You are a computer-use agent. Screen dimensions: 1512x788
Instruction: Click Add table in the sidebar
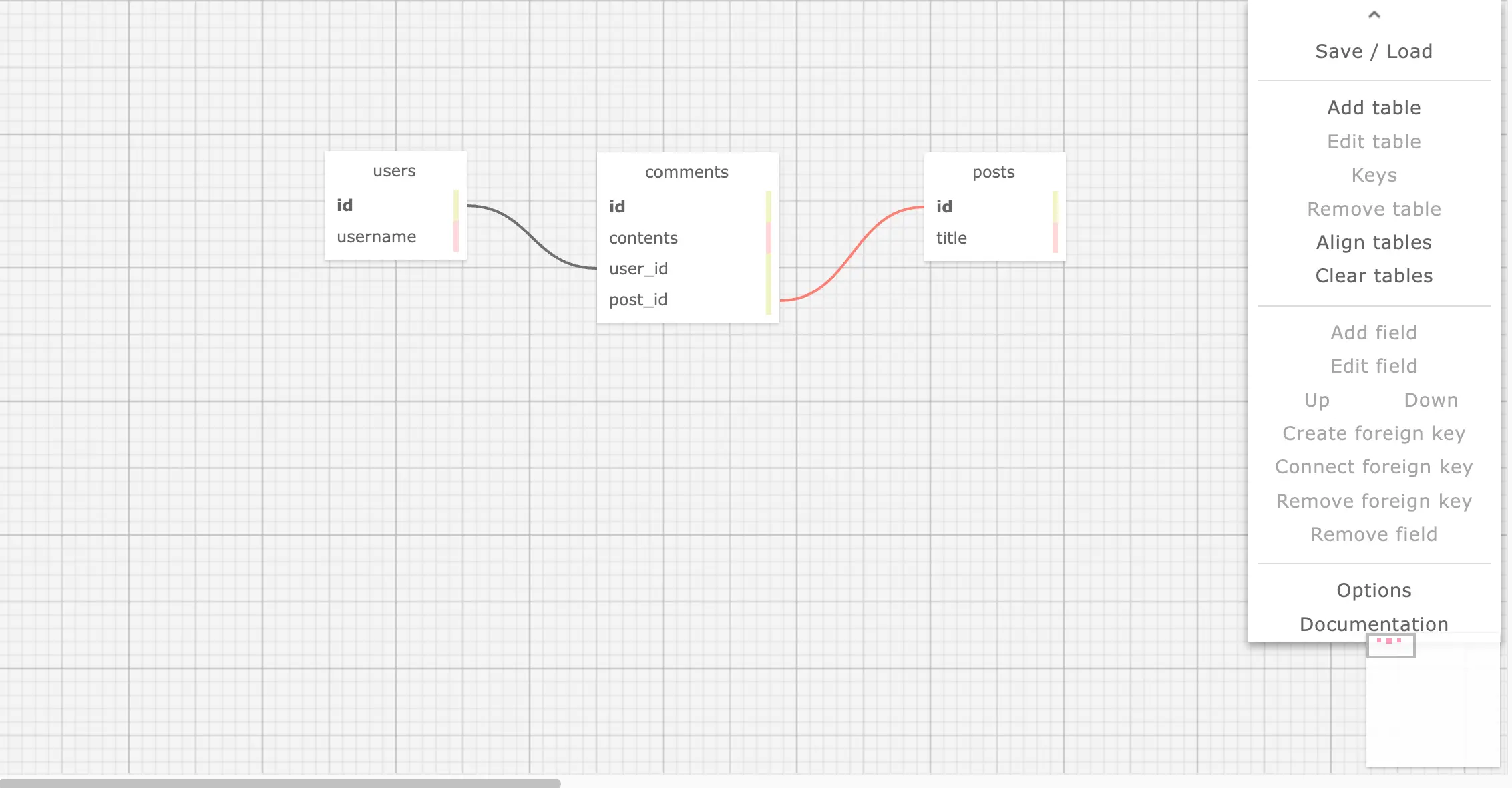click(x=1374, y=108)
